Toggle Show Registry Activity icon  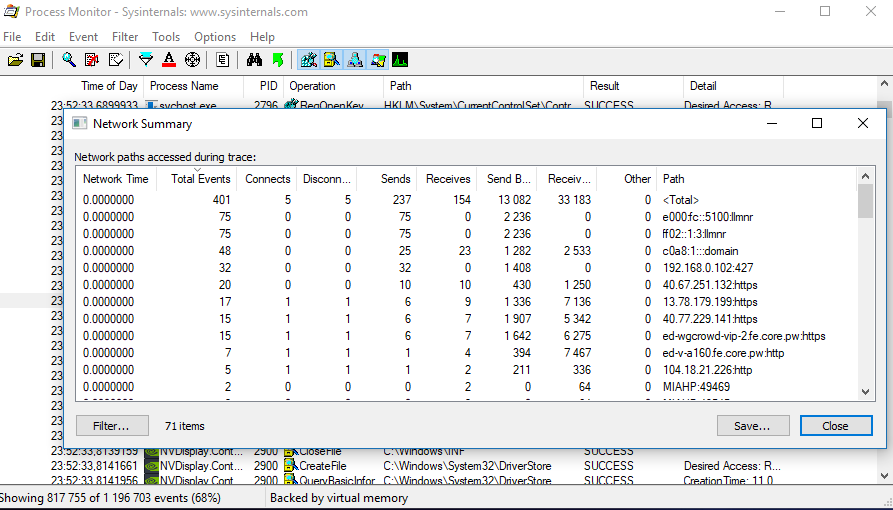point(308,60)
